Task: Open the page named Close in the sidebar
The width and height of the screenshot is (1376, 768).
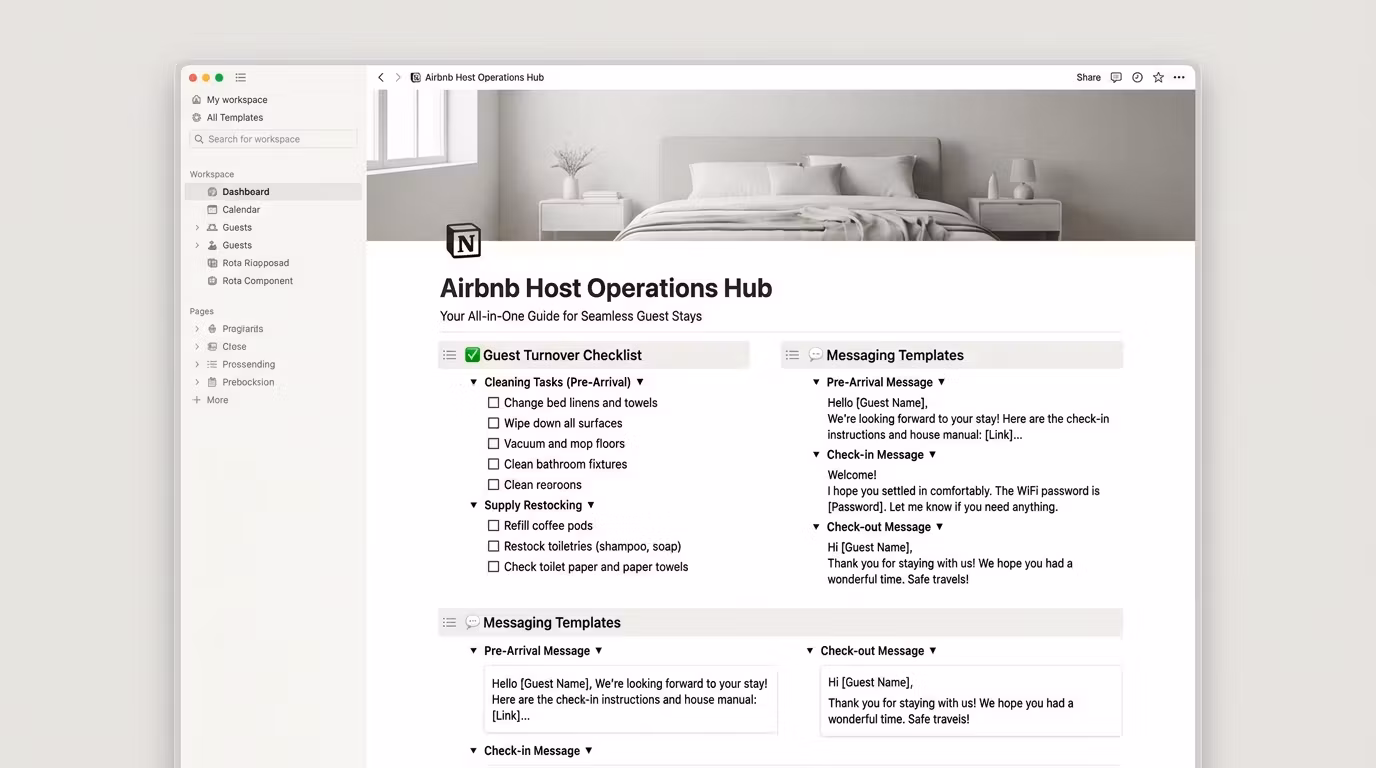Action: (x=234, y=347)
